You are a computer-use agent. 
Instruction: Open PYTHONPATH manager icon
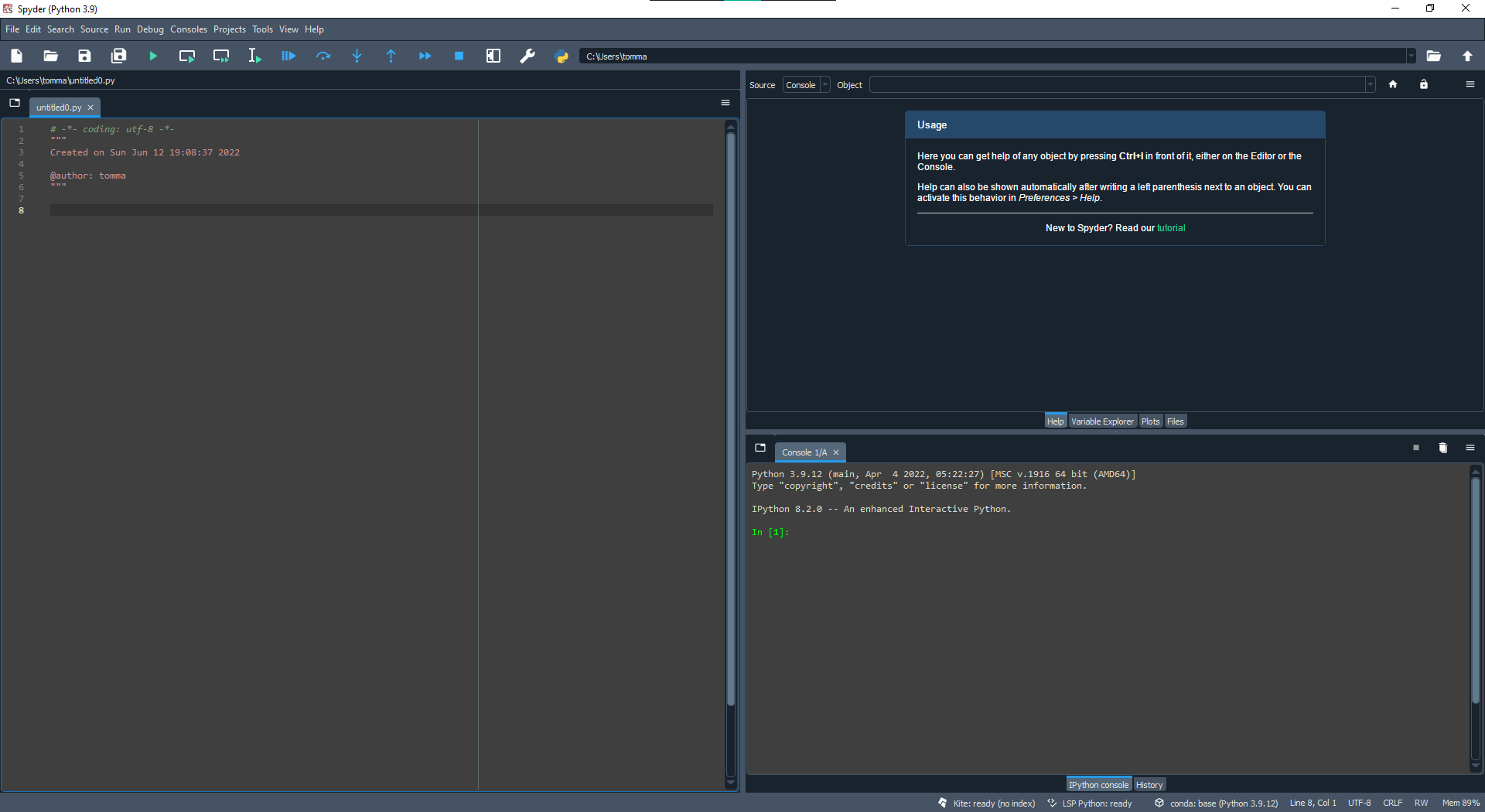pos(562,56)
